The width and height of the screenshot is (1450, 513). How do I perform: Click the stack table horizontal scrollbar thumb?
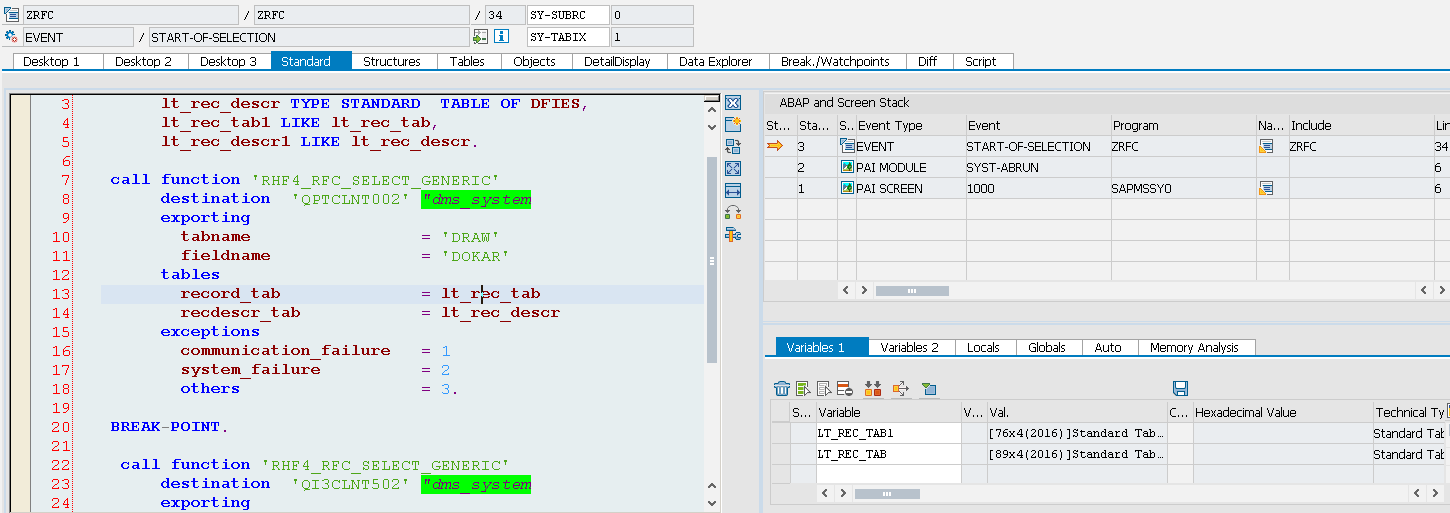[912, 290]
